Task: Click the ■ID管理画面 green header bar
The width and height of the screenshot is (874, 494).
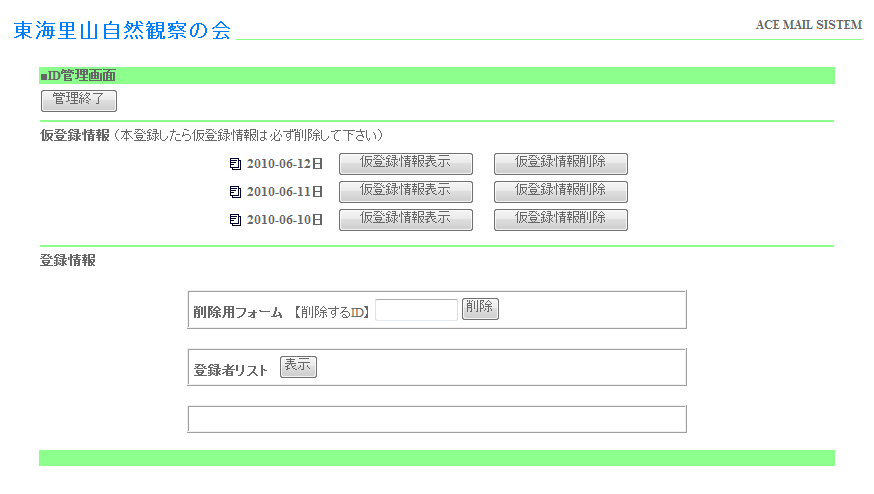Action: [436, 75]
